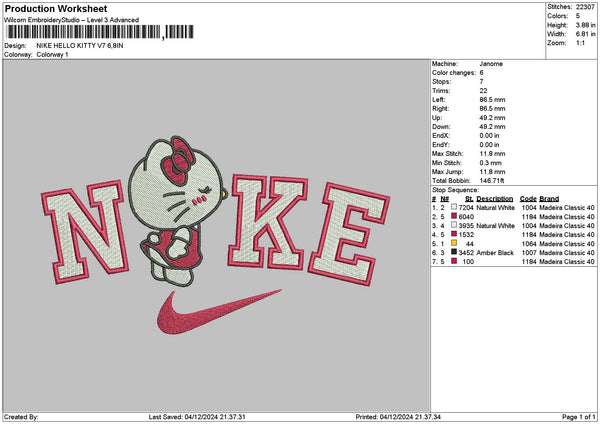Screen dimensions: 600x424
Task: Click the 'Stops:' label
Action: point(442,82)
